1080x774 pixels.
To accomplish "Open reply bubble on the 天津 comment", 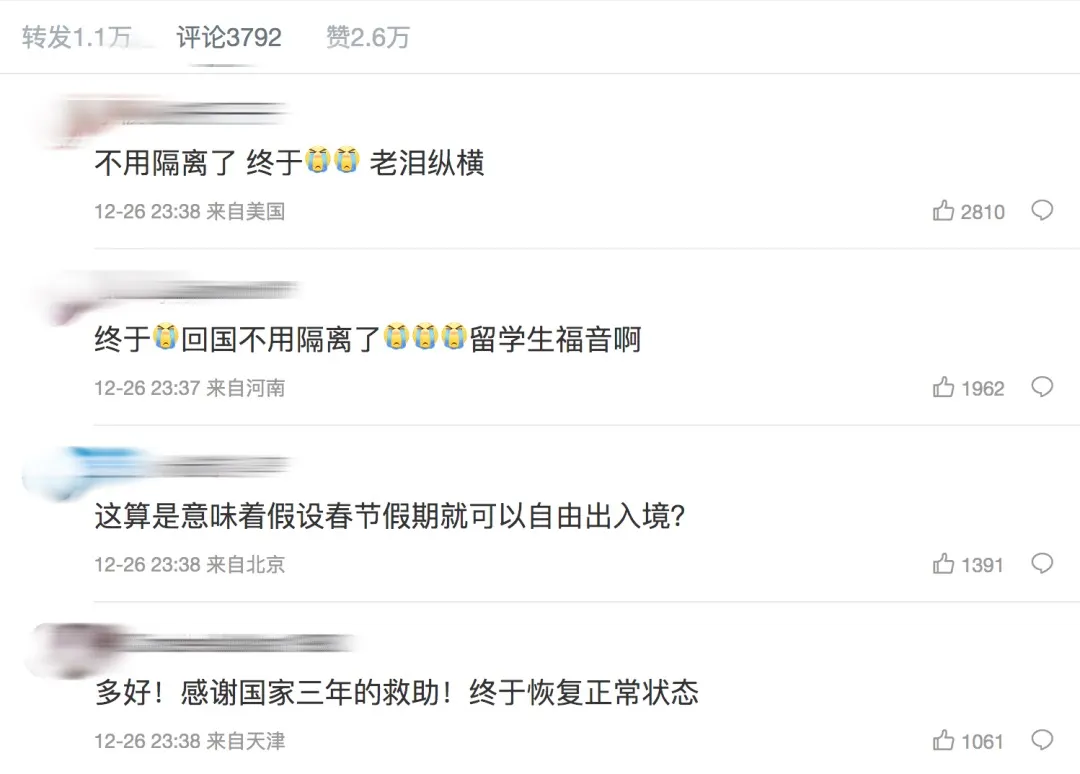I will [x=1042, y=741].
